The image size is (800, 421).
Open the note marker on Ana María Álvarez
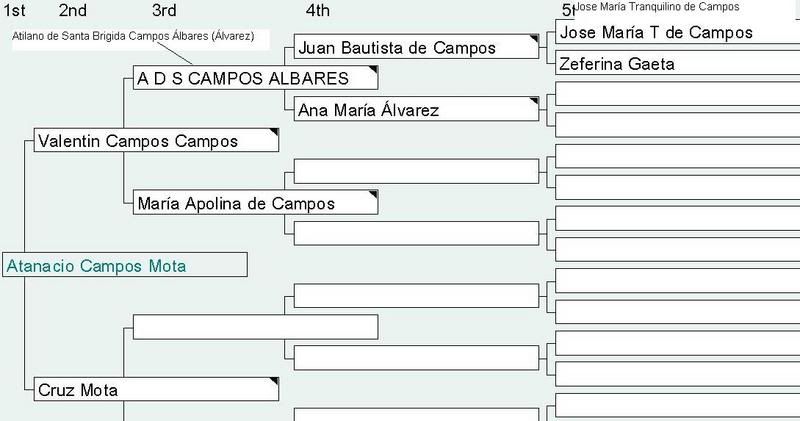[534, 101]
